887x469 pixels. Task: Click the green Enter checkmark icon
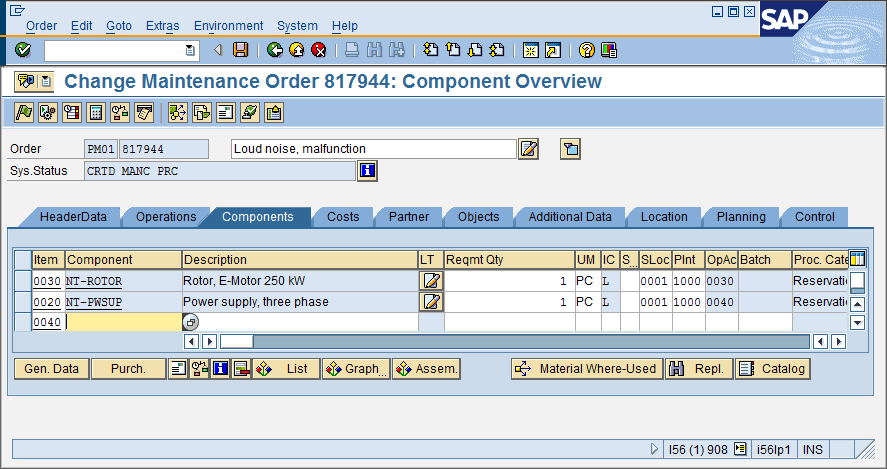23,50
